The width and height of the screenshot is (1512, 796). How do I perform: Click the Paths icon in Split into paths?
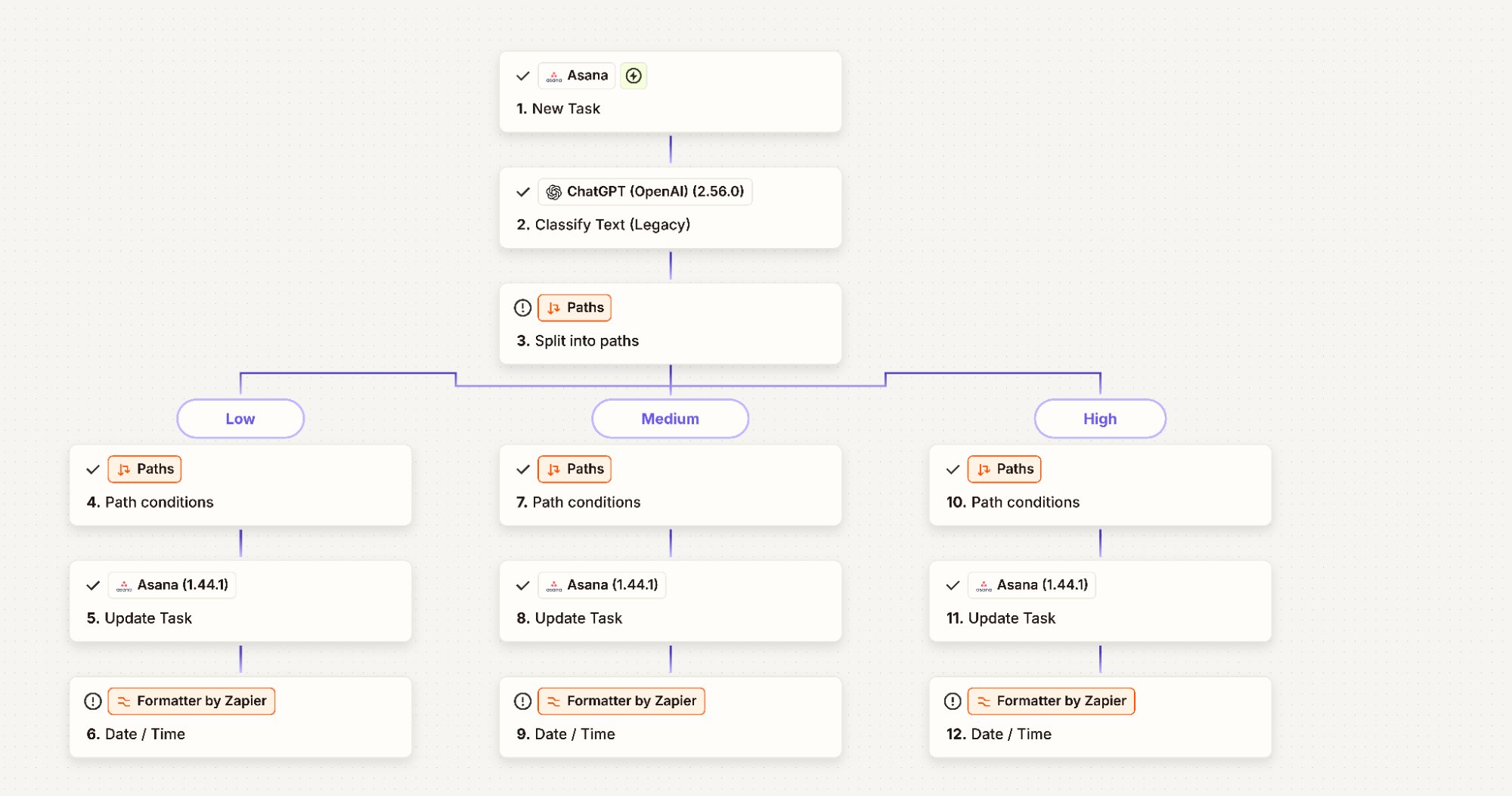[x=555, y=308]
